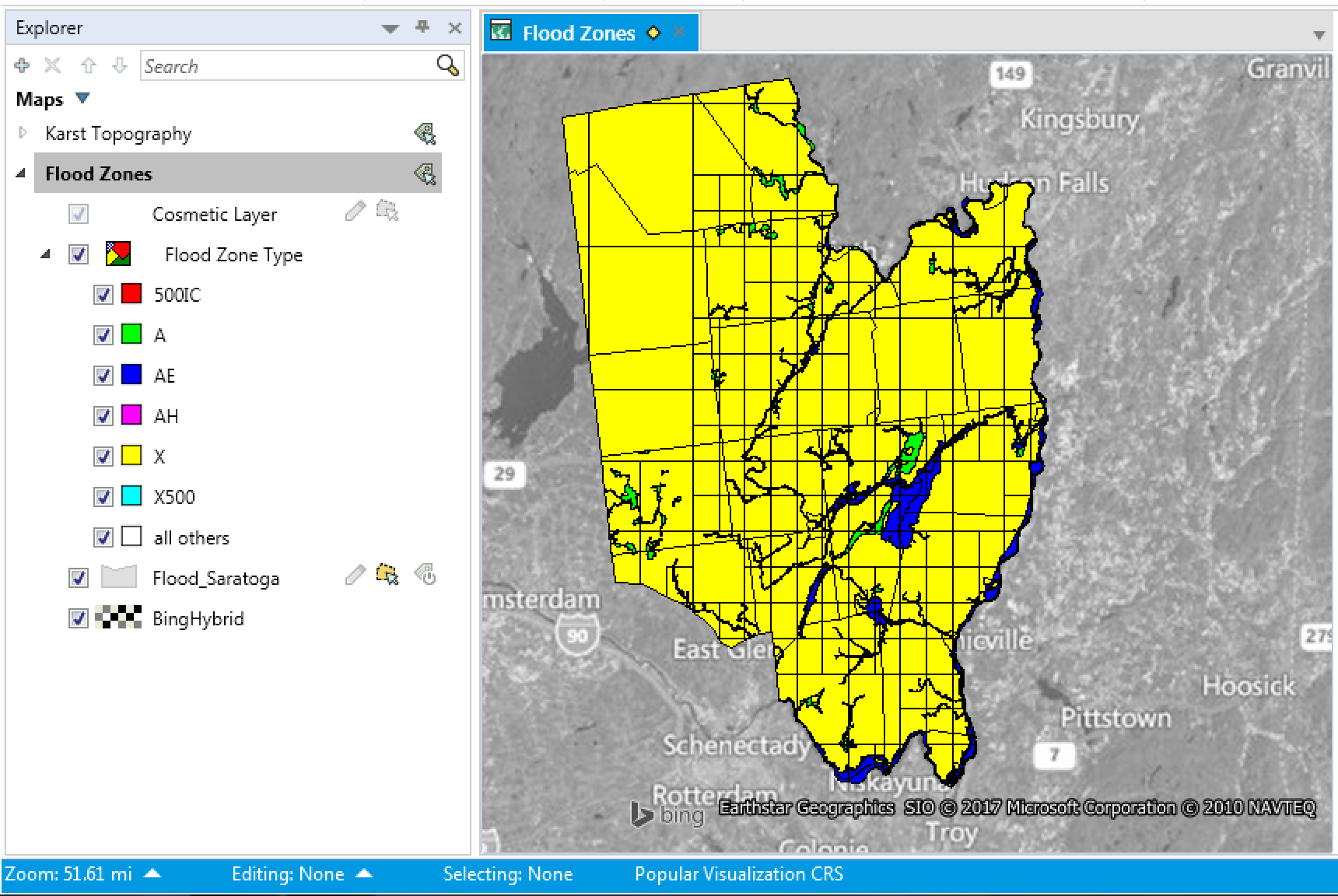Click the hotlink icon beside Flood_Saratoga
The height and width of the screenshot is (896, 1338).
point(426,576)
